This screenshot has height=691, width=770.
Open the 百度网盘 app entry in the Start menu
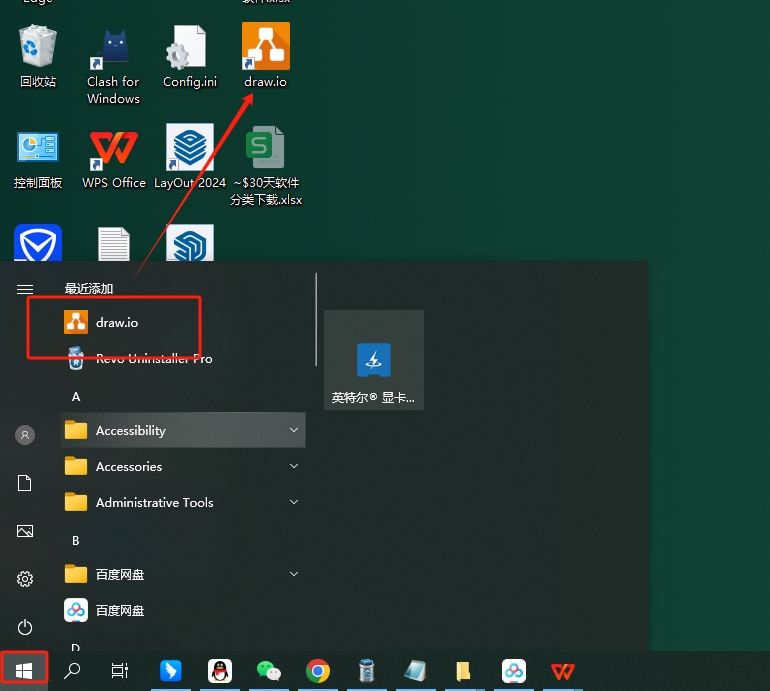click(x=183, y=610)
